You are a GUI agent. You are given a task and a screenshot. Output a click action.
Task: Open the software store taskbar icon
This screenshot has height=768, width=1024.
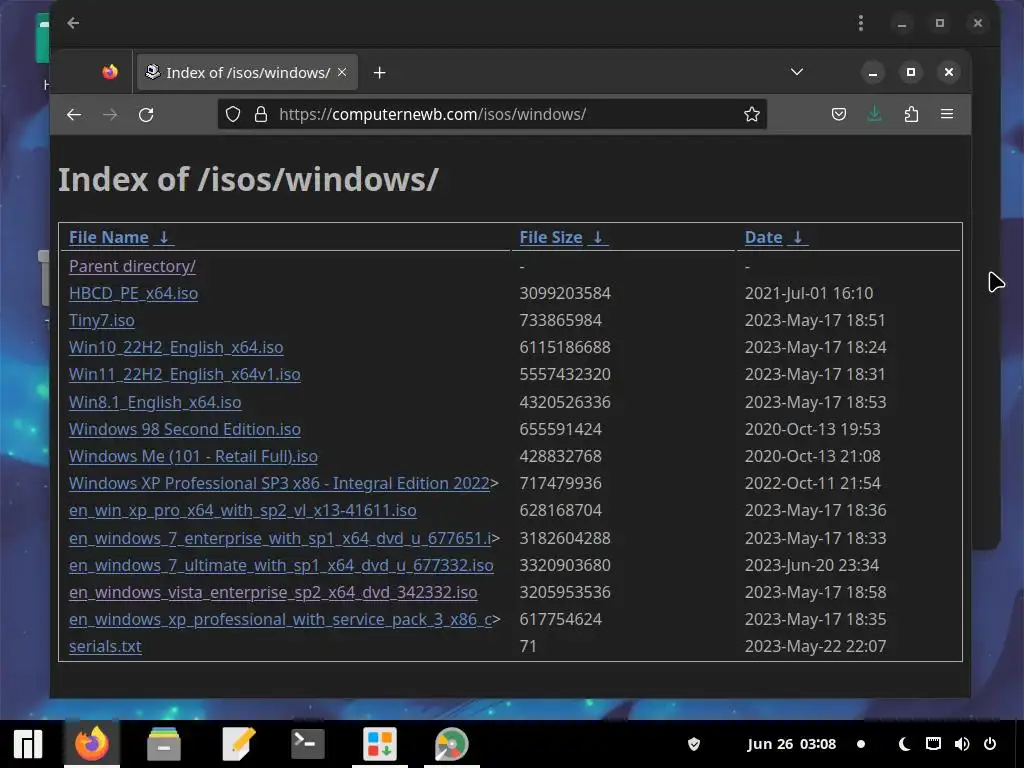pyautogui.click(x=379, y=744)
